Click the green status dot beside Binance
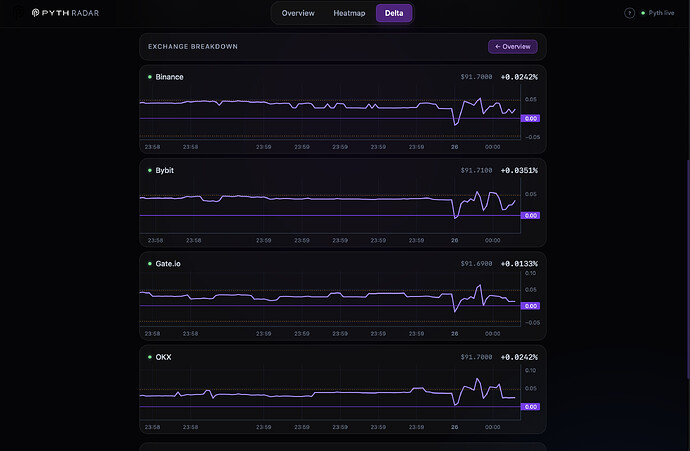The height and width of the screenshot is (451, 690). coord(150,77)
